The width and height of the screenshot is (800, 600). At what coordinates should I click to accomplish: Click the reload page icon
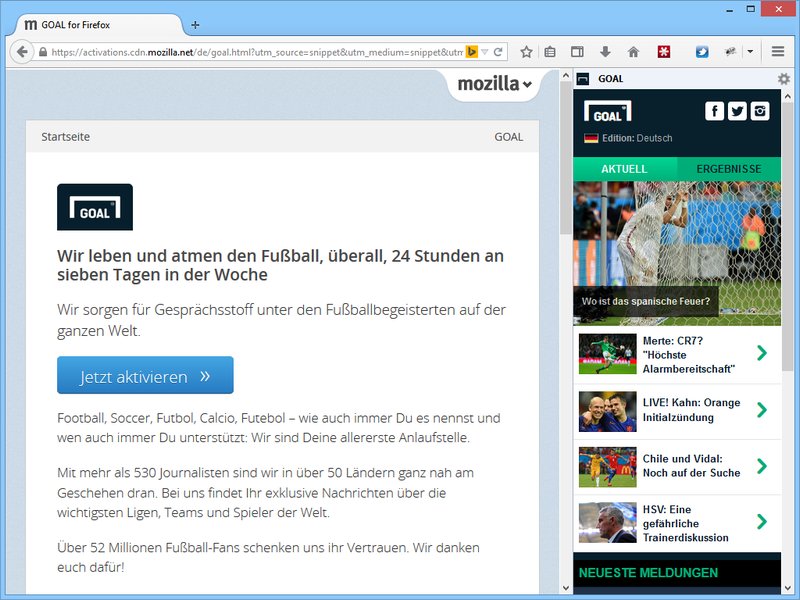(x=498, y=52)
